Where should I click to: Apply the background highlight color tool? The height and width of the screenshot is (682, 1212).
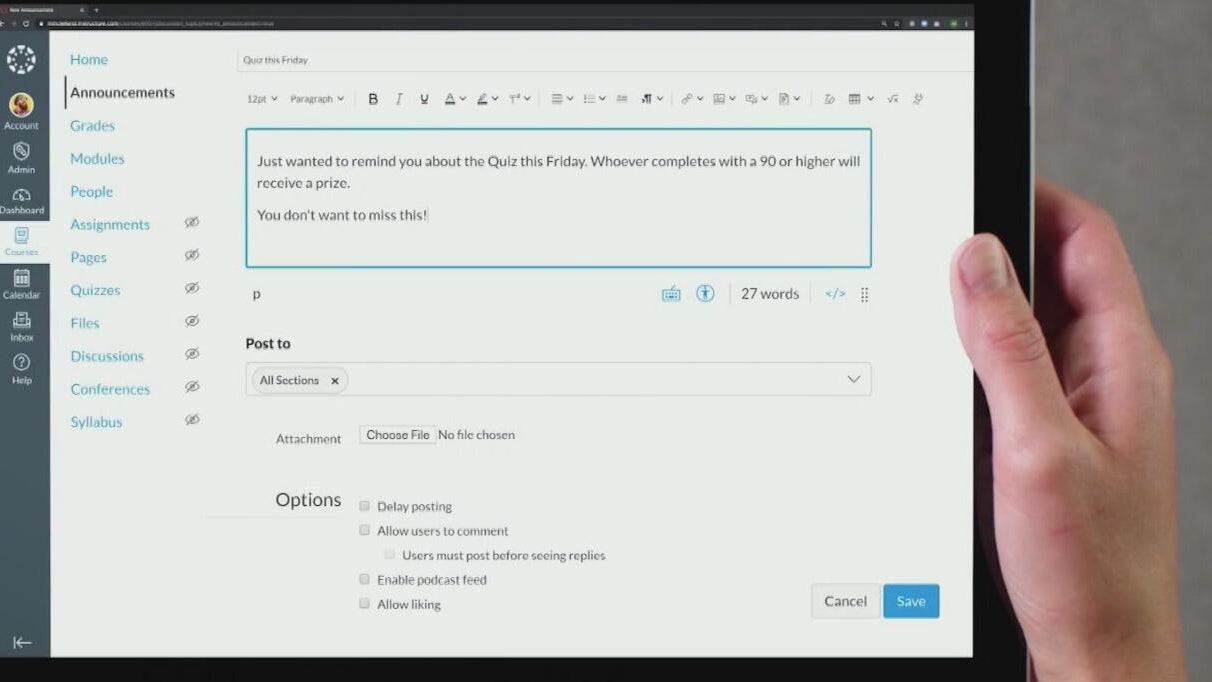coord(482,99)
